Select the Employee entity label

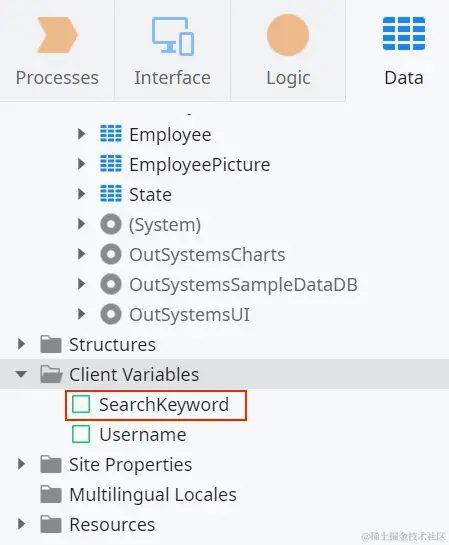[x=170, y=135]
